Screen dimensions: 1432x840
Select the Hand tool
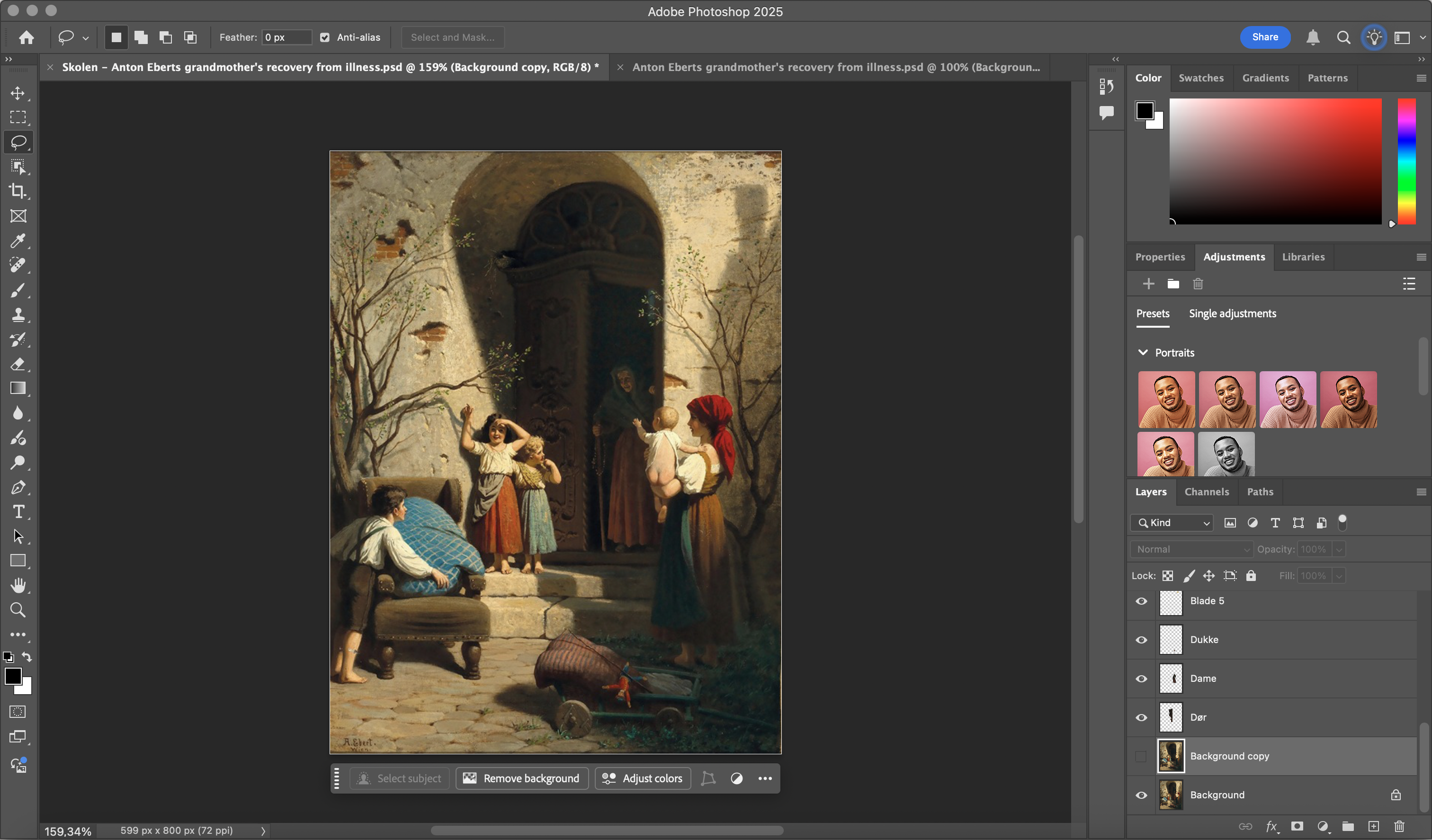coord(18,585)
